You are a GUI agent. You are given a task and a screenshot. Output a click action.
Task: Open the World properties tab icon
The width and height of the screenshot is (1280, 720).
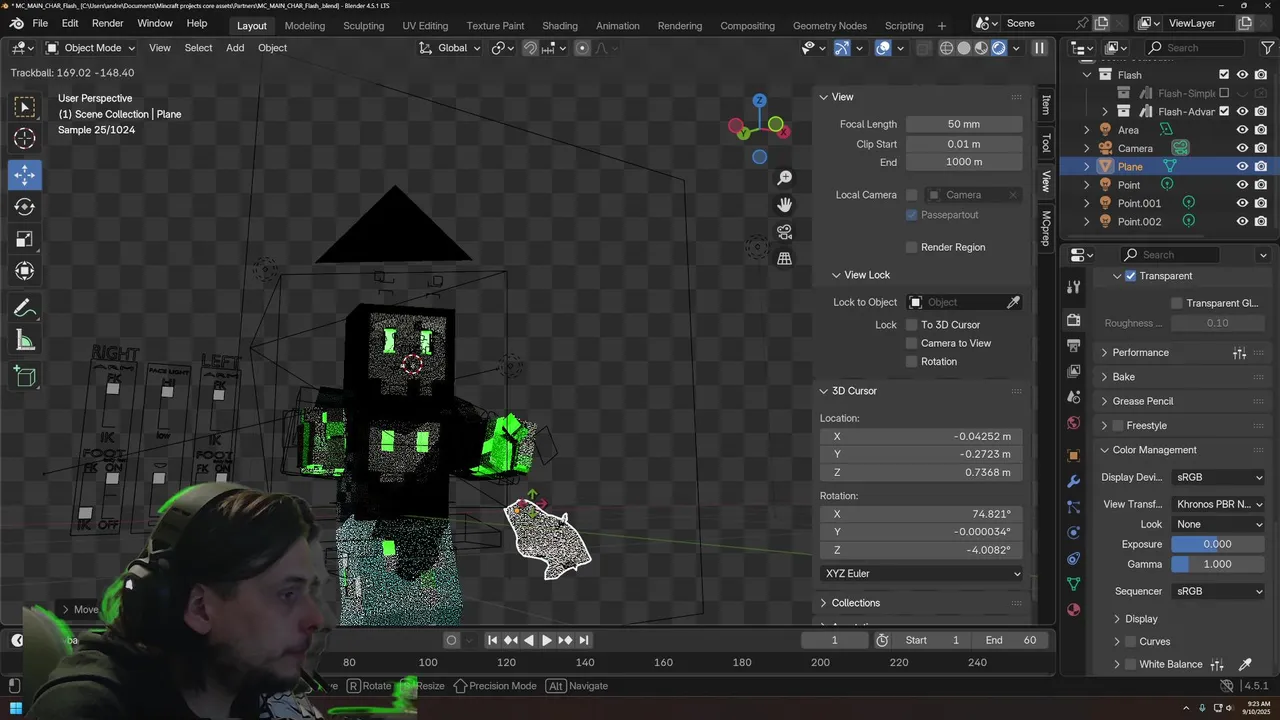tap(1074, 423)
